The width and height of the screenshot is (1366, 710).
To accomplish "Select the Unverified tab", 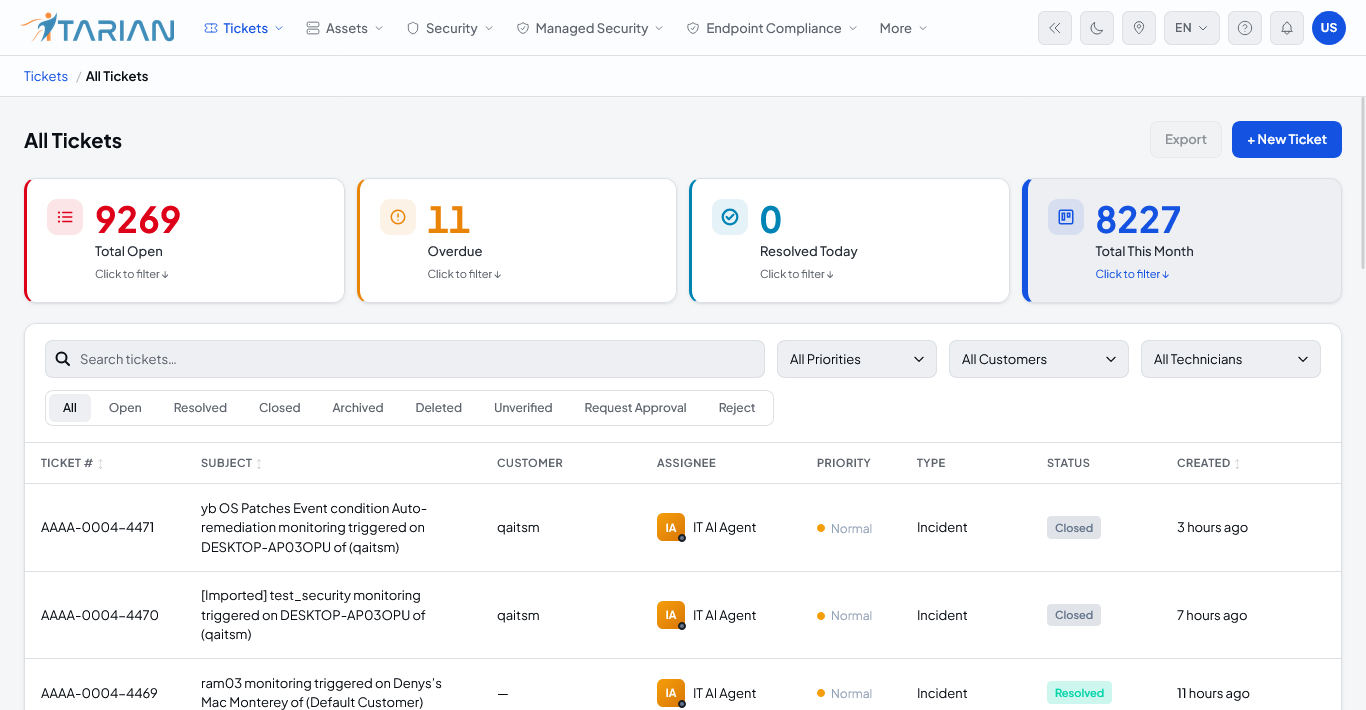I will (x=523, y=408).
